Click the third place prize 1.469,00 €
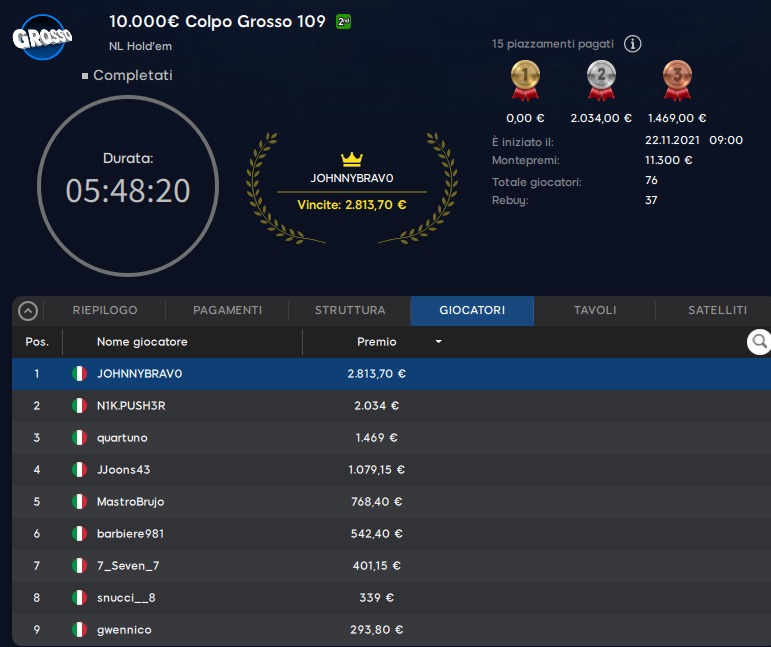The height and width of the screenshot is (647, 771). (x=677, y=118)
